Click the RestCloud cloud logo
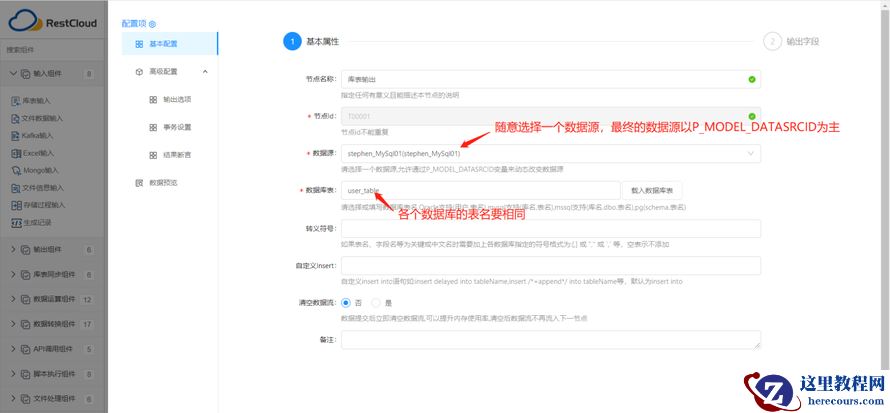This screenshot has height=413, width=890. tap(25, 22)
